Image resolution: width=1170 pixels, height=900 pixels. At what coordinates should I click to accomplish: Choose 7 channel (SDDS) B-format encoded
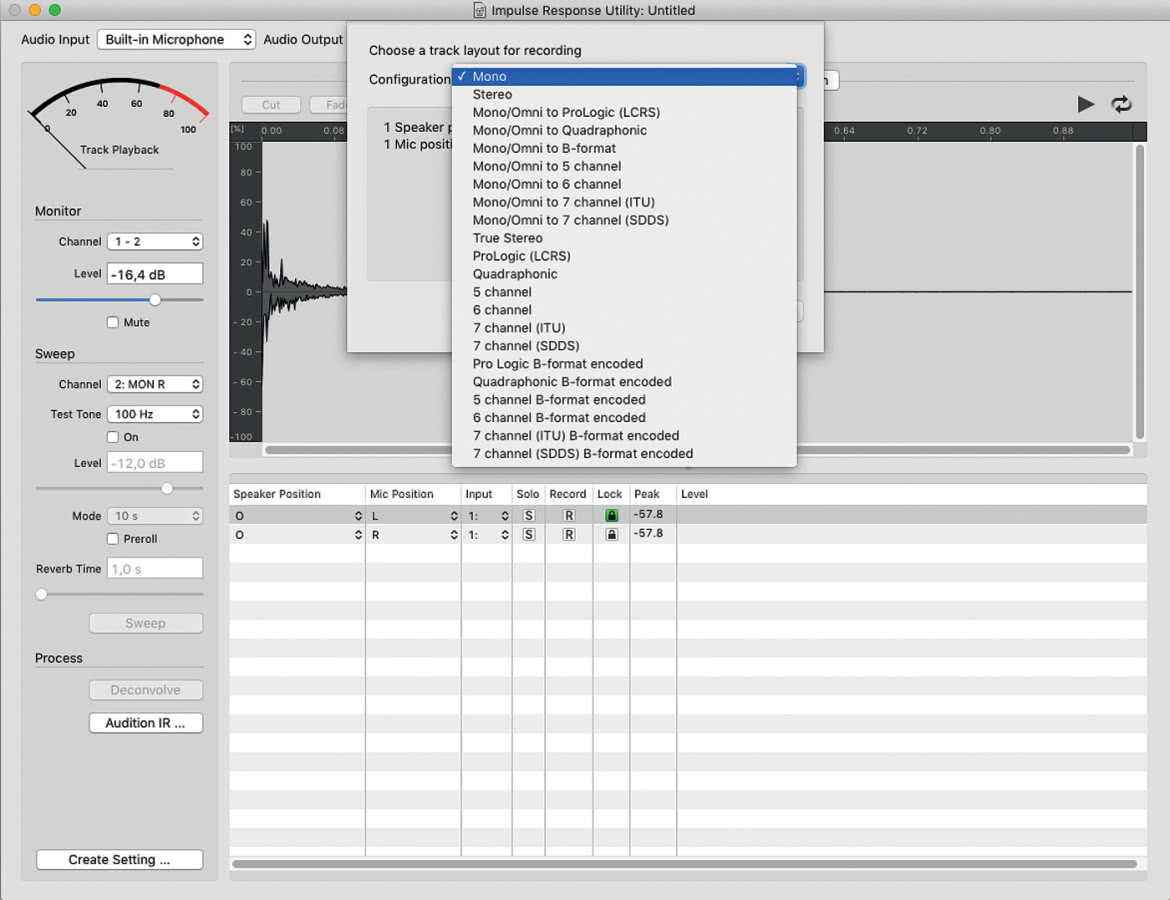[624, 454]
